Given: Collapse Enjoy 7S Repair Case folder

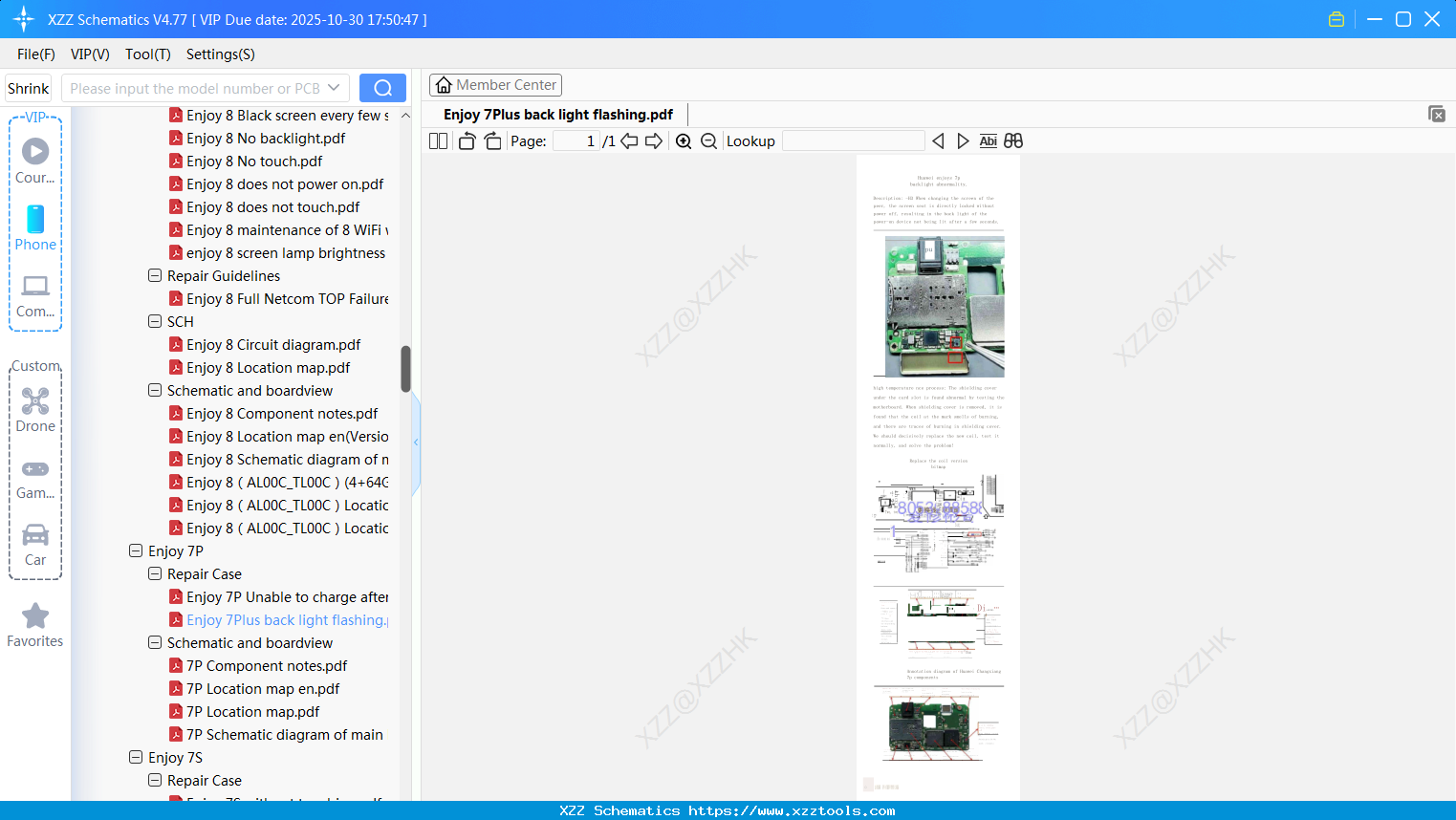Looking at the screenshot, I should (x=154, y=780).
